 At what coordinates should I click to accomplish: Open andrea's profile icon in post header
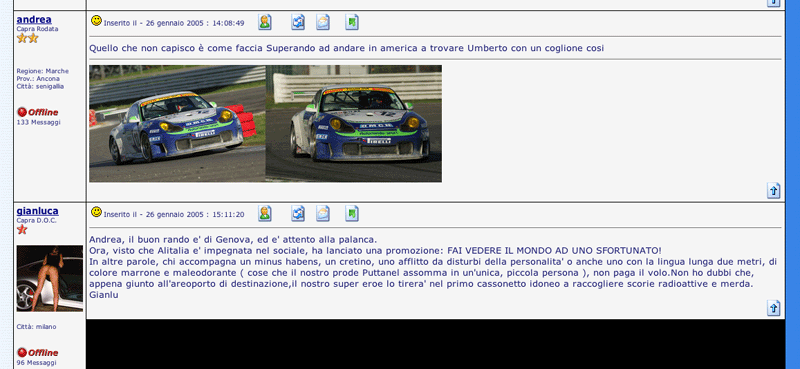click(264, 22)
